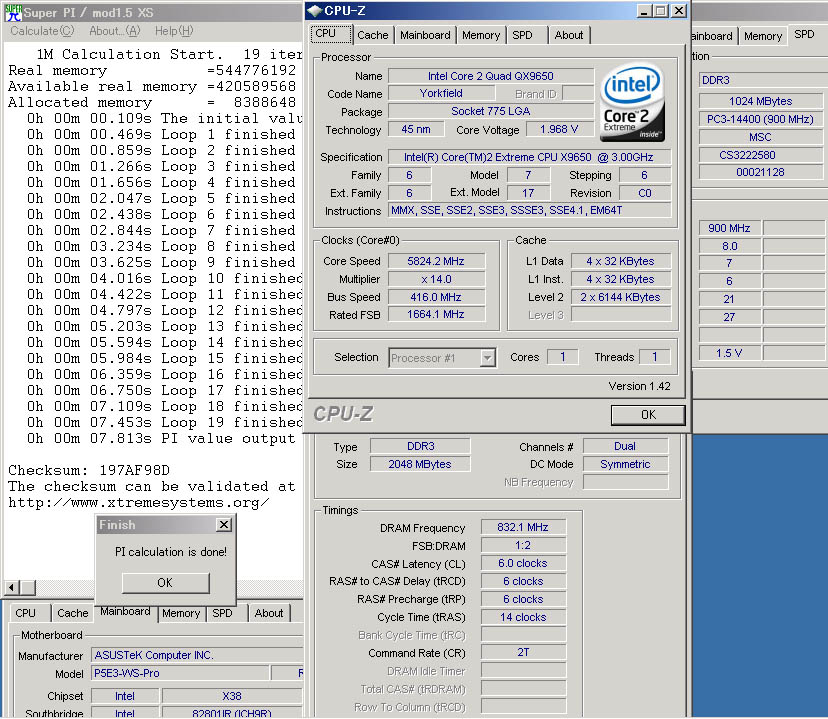This screenshot has width=828, height=719.
Task: Click the DC Mode value "Symmetric"
Action: click(x=625, y=464)
